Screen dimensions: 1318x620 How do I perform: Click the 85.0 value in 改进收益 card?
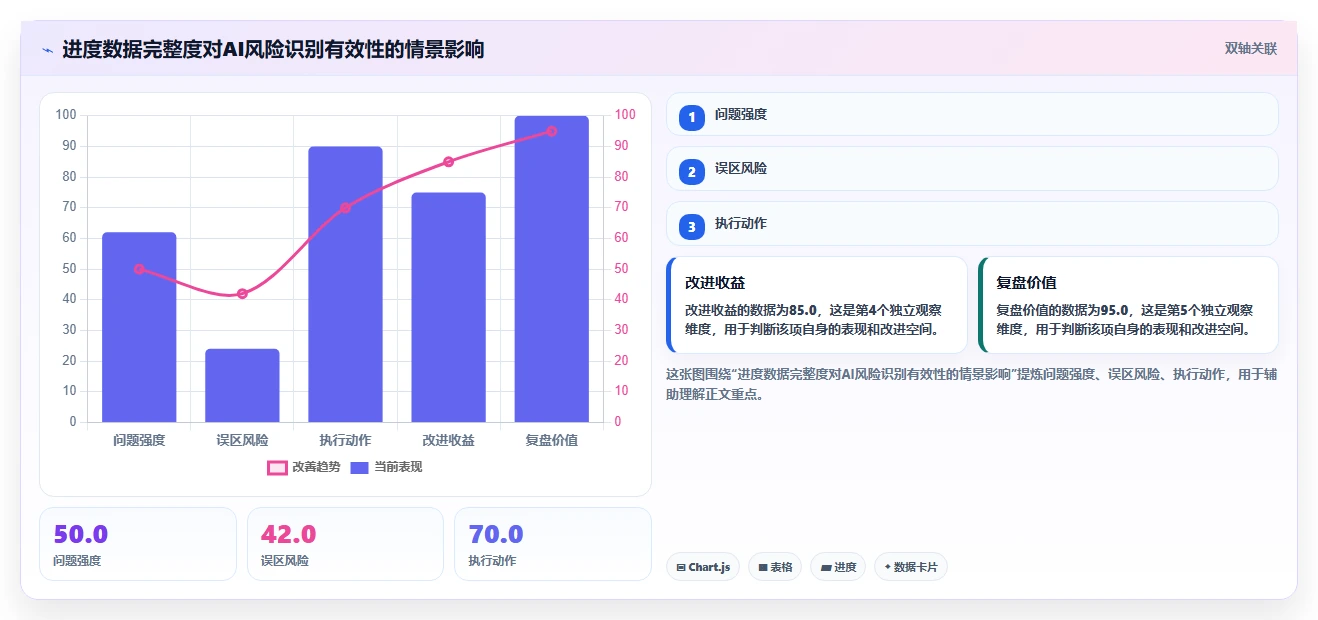coord(802,310)
